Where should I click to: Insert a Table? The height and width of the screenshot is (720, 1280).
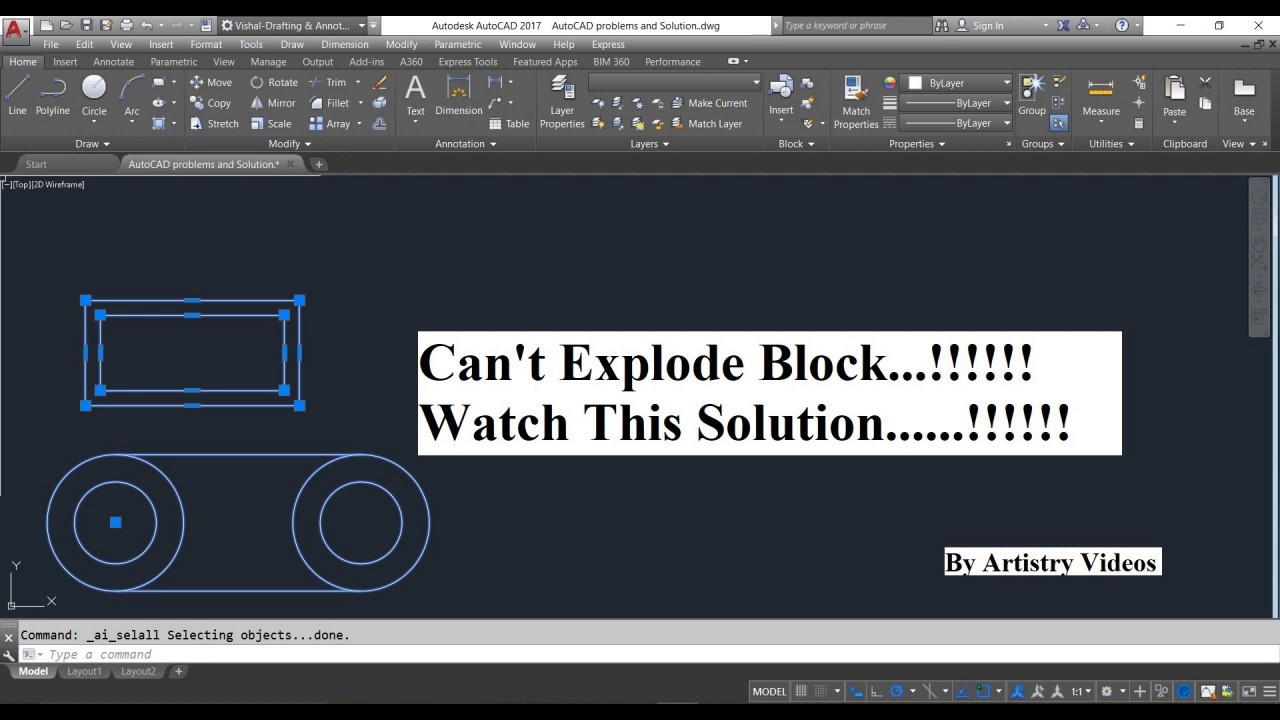pyautogui.click(x=509, y=124)
